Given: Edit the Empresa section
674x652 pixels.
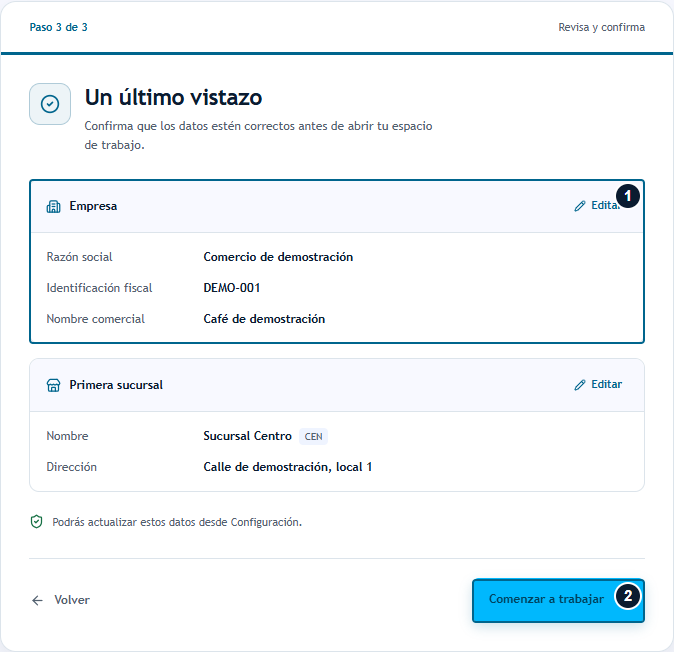Looking at the screenshot, I should pyautogui.click(x=598, y=205).
